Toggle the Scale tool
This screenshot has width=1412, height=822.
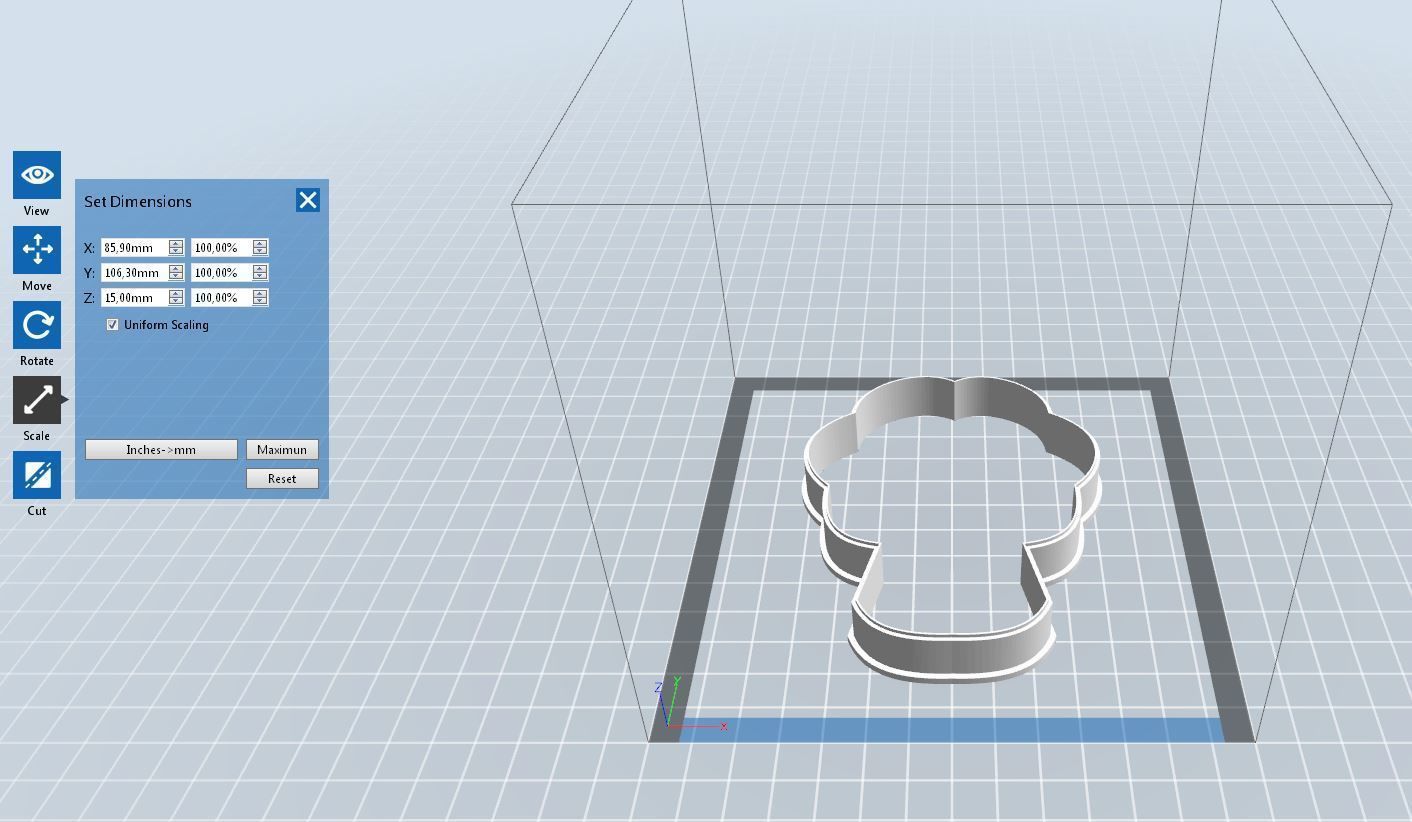(x=37, y=400)
